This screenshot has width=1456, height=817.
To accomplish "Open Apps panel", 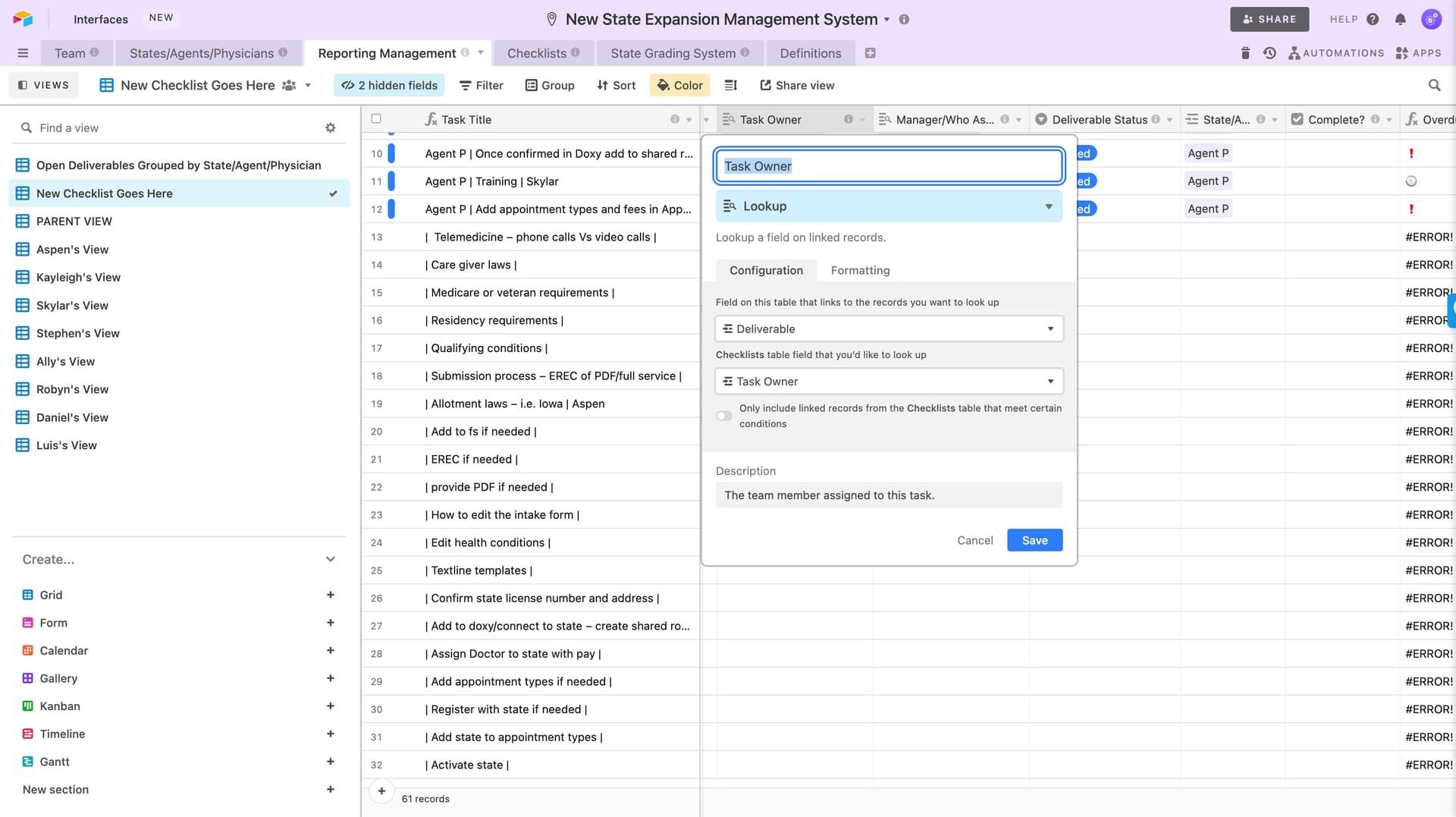I will click(x=1418, y=53).
